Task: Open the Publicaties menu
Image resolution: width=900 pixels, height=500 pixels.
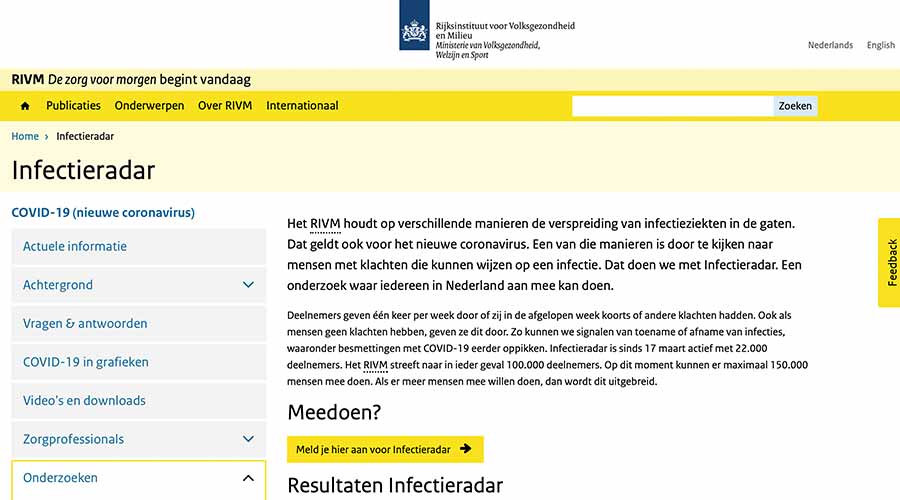Action: (73, 106)
